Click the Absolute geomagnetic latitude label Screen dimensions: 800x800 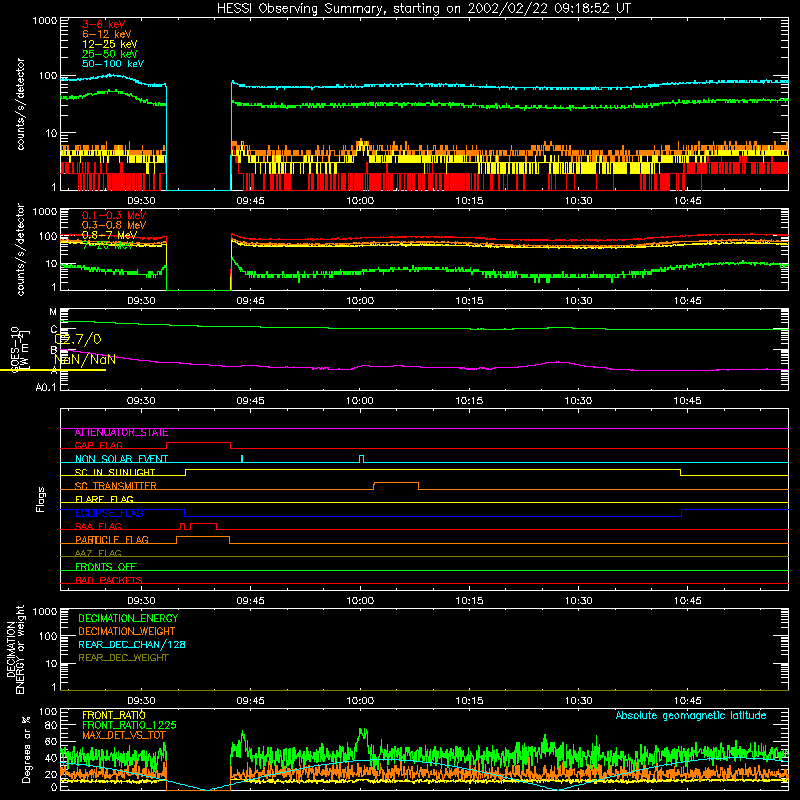[x=691, y=716]
